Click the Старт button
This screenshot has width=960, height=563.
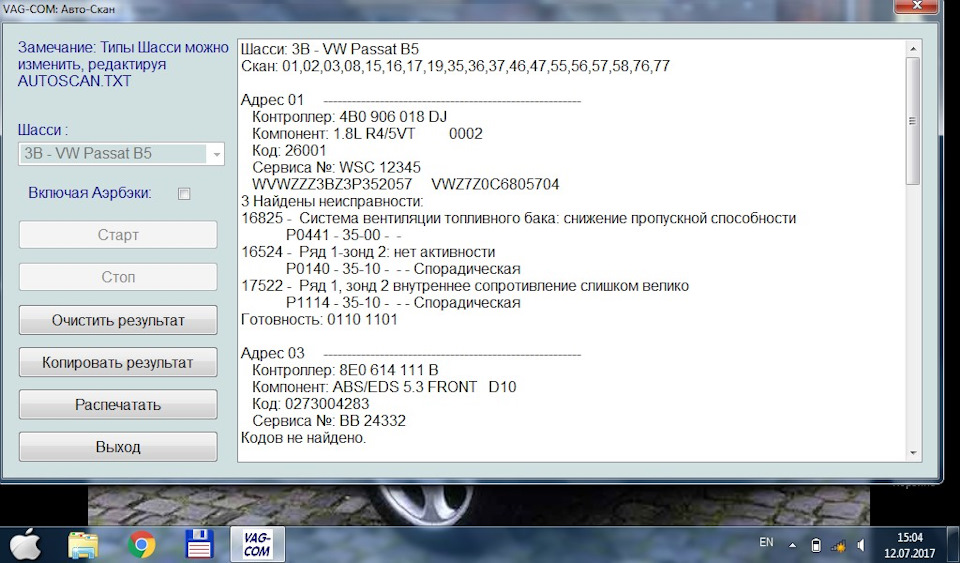coord(118,235)
